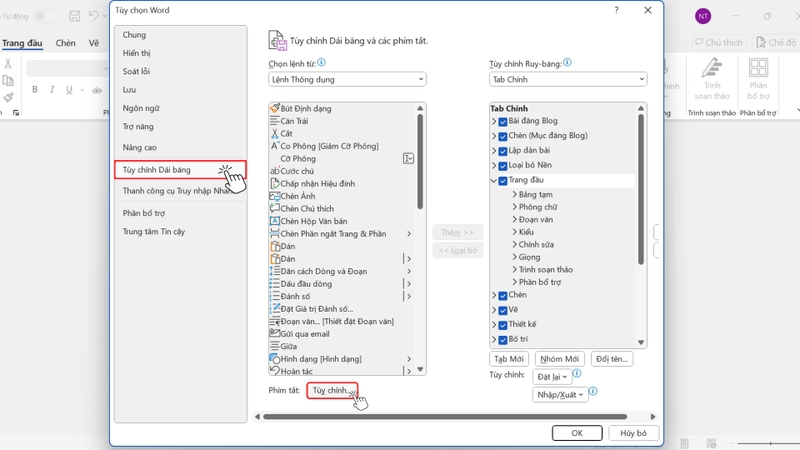Click the Nhóm Mới button

point(560,359)
